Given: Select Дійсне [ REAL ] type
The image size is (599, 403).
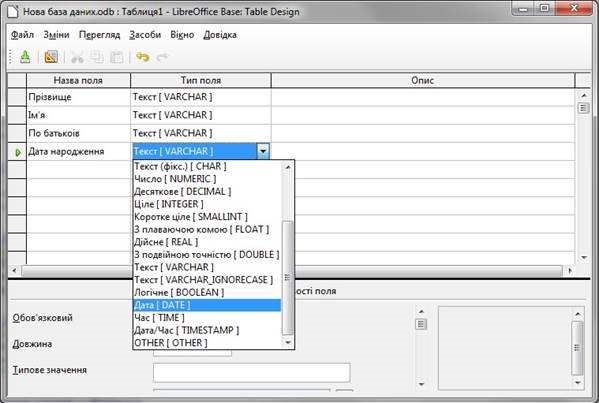Looking at the screenshot, I should coord(207,242).
